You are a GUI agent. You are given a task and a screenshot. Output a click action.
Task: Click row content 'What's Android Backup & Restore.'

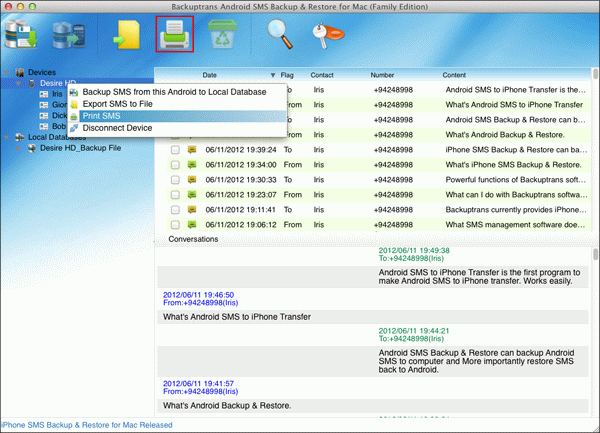[505, 135]
